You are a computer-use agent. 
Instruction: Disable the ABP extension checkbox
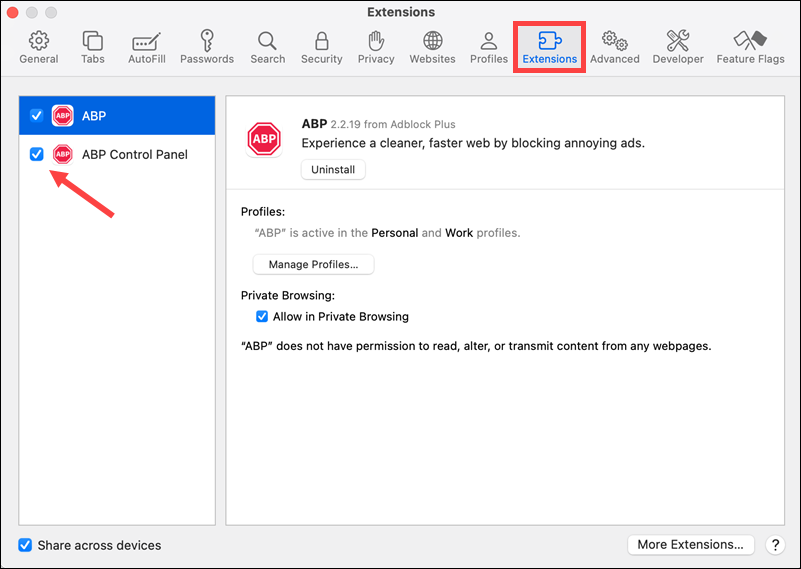click(x=36, y=115)
